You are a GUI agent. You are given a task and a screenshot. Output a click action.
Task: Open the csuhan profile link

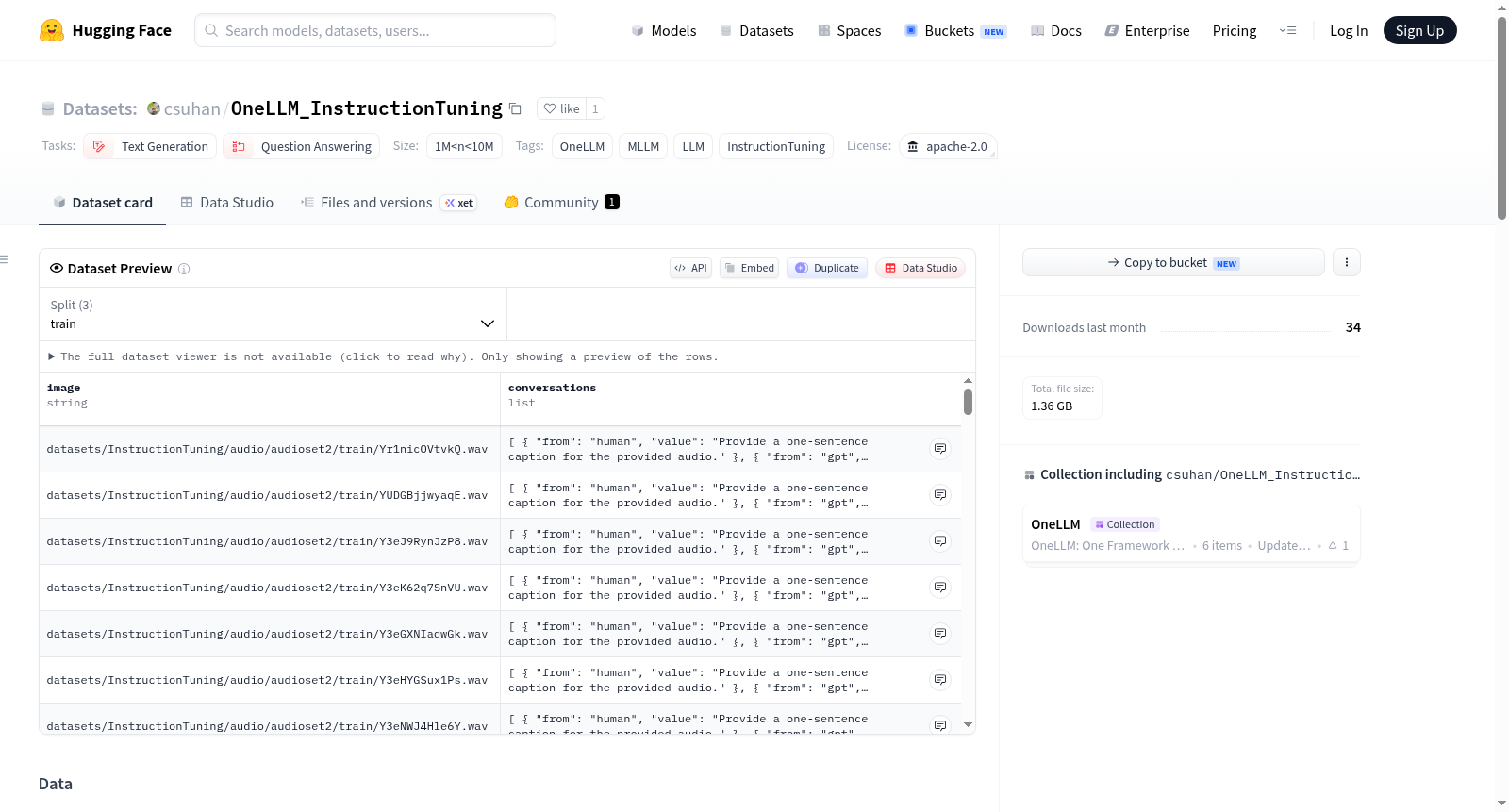click(x=191, y=108)
